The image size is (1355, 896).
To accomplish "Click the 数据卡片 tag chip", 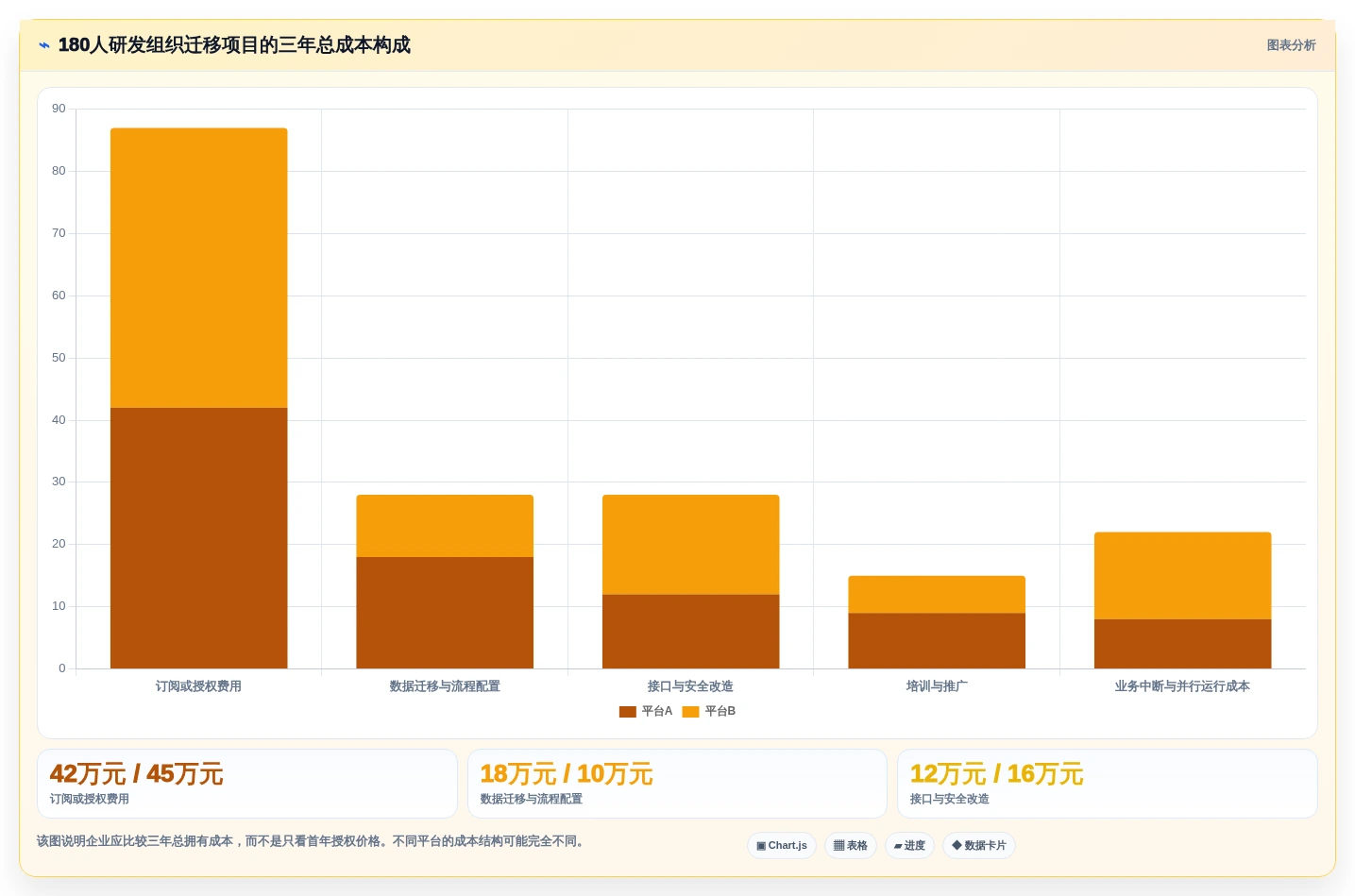I will pyautogui.click(x=979, y=846).
